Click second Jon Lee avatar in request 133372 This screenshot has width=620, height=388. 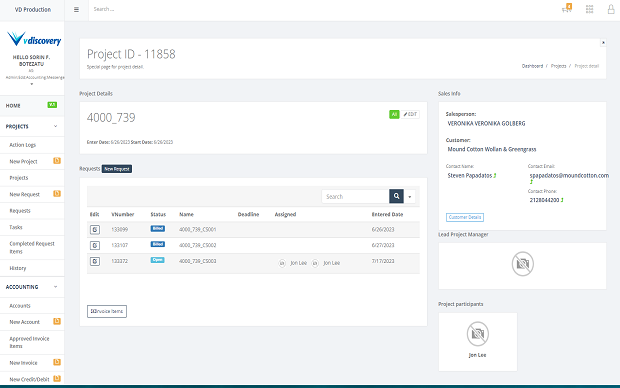coord(315,263)
